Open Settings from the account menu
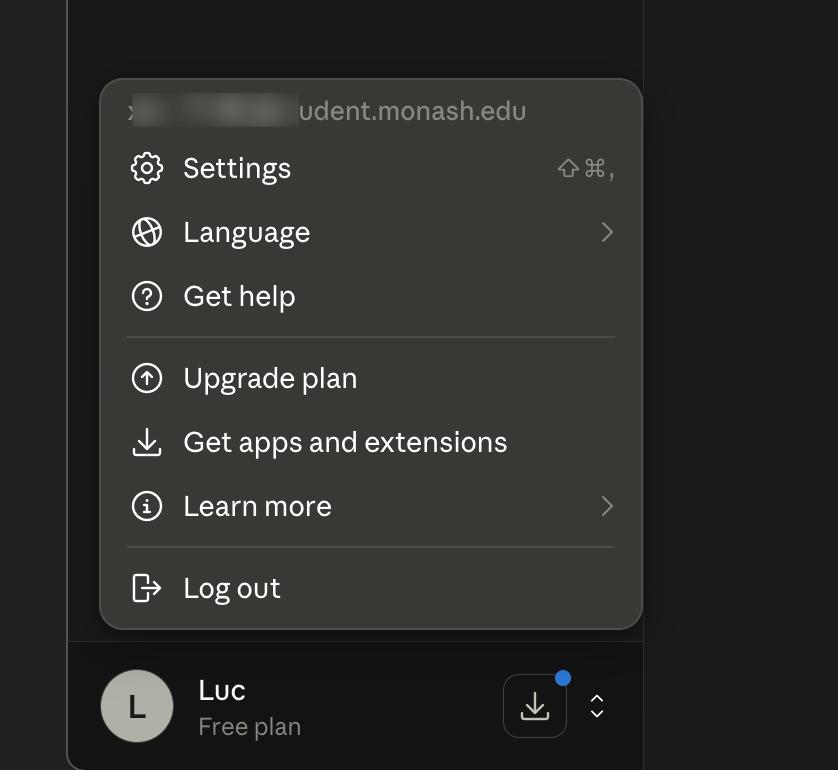 (371, 168)
